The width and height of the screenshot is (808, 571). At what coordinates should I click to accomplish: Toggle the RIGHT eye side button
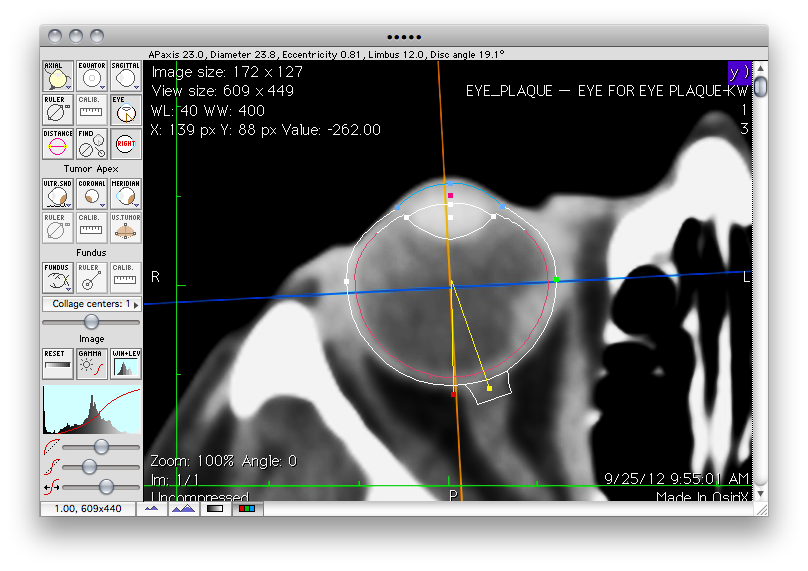[126, 144]
